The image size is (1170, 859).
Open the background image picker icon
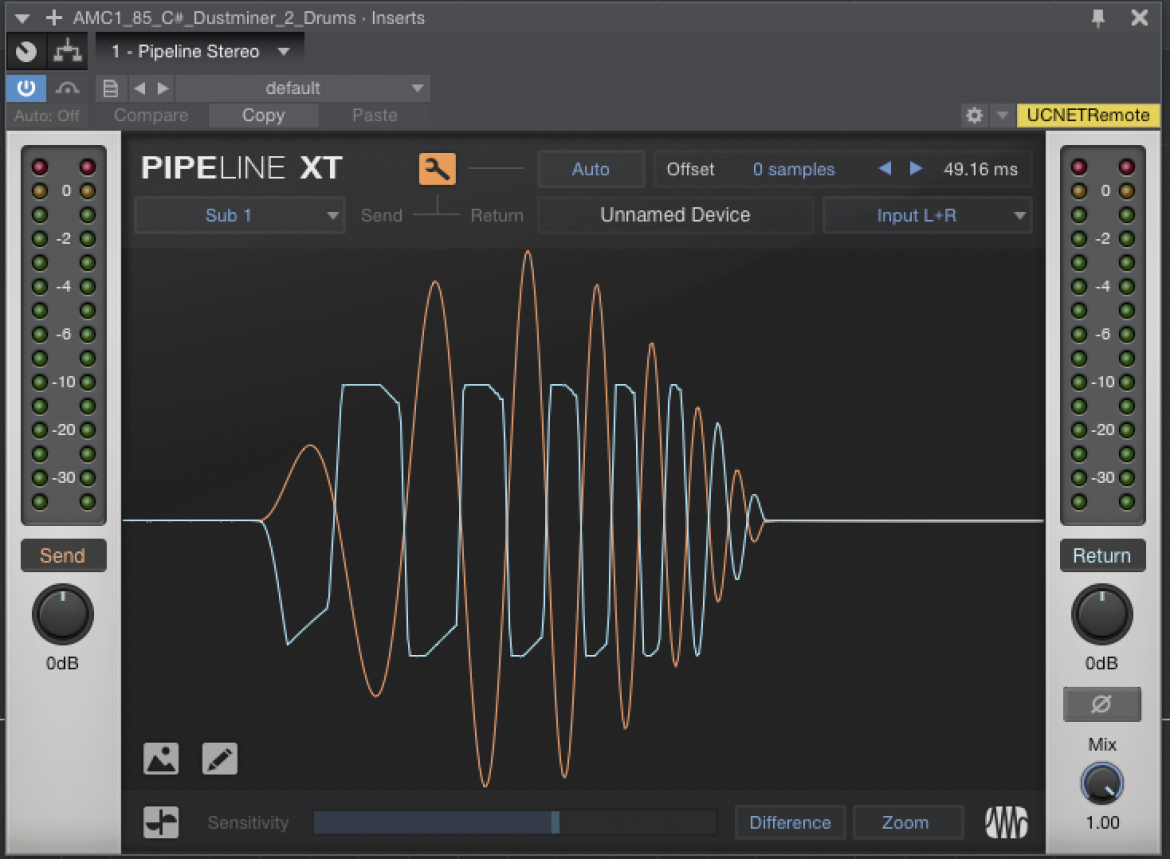click(161, 758)
